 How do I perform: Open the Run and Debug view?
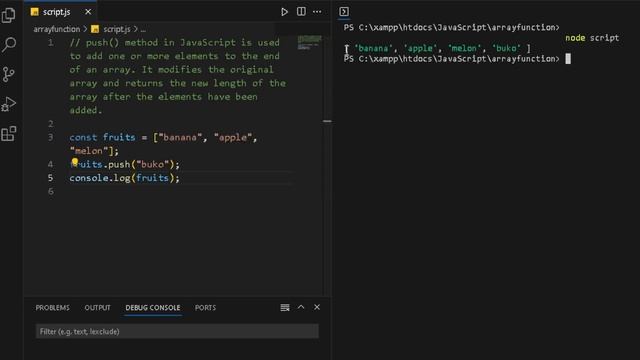[9, 104]
